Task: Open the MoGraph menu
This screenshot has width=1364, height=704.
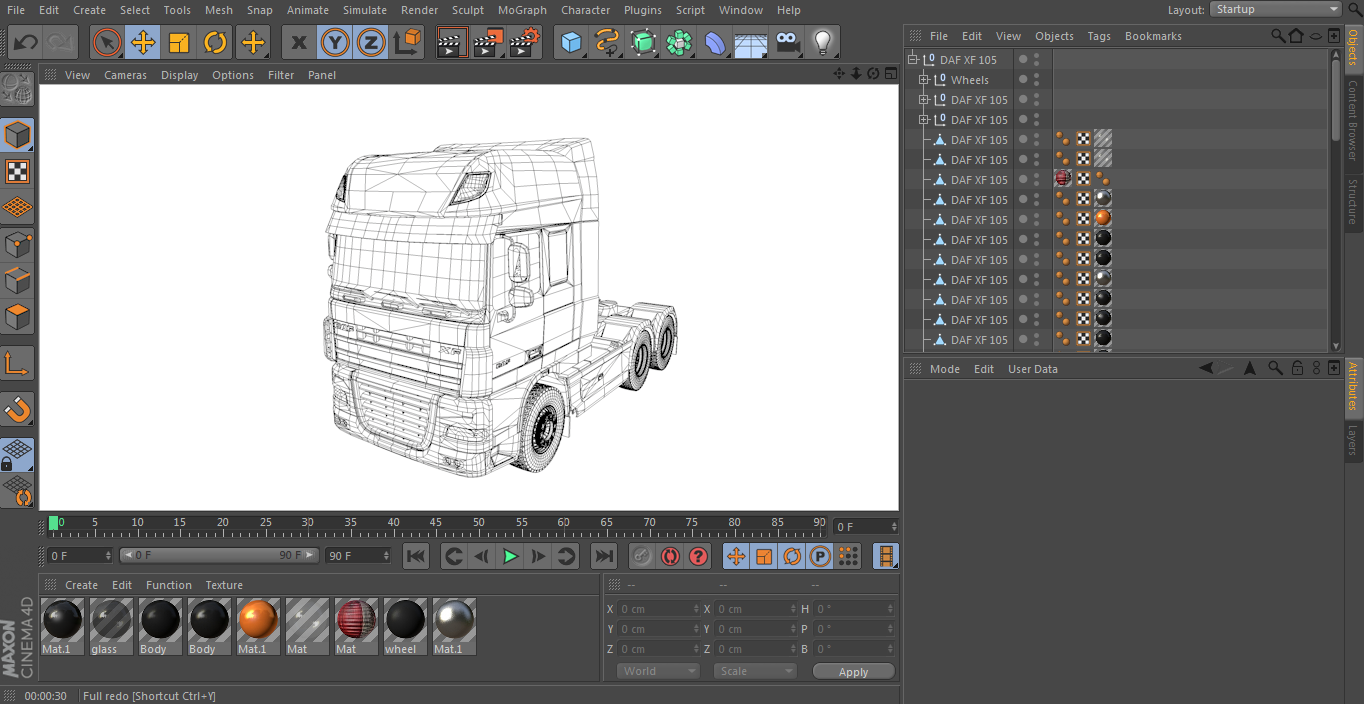Action: point(521,10)
